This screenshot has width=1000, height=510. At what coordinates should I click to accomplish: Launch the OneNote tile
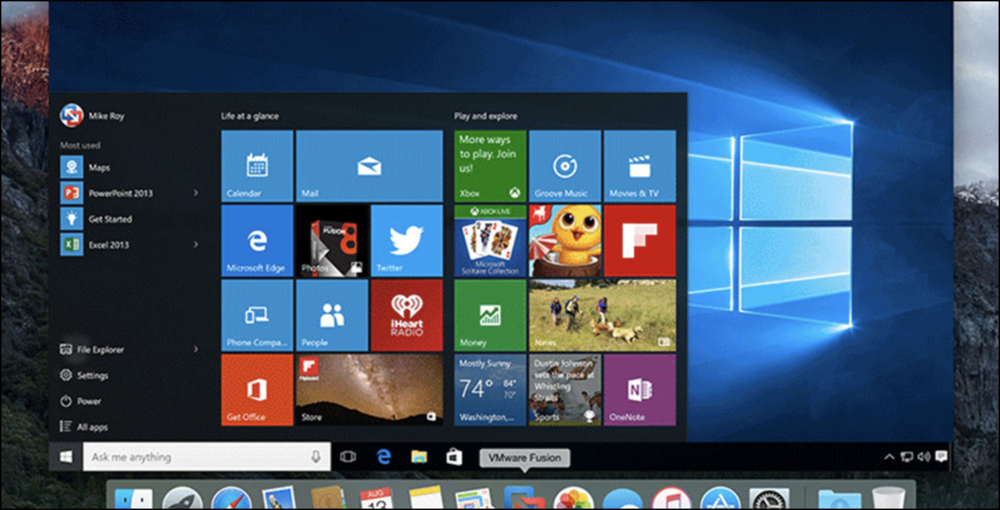[640, 390]
